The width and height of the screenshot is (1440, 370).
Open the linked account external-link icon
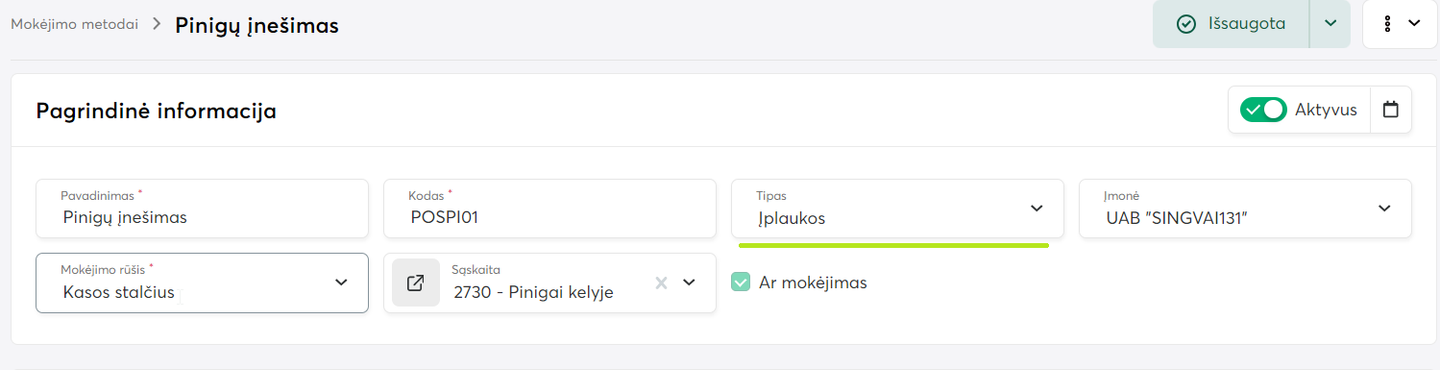[x=415, y=283]
